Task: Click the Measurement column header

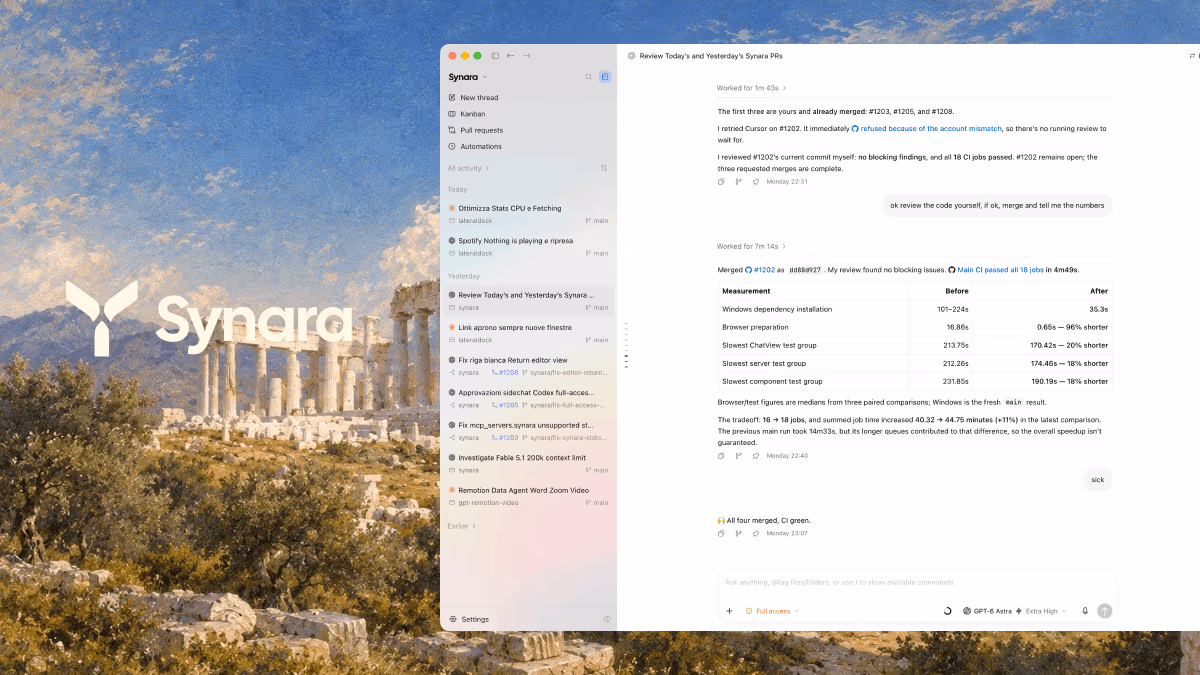Action: 813,291
